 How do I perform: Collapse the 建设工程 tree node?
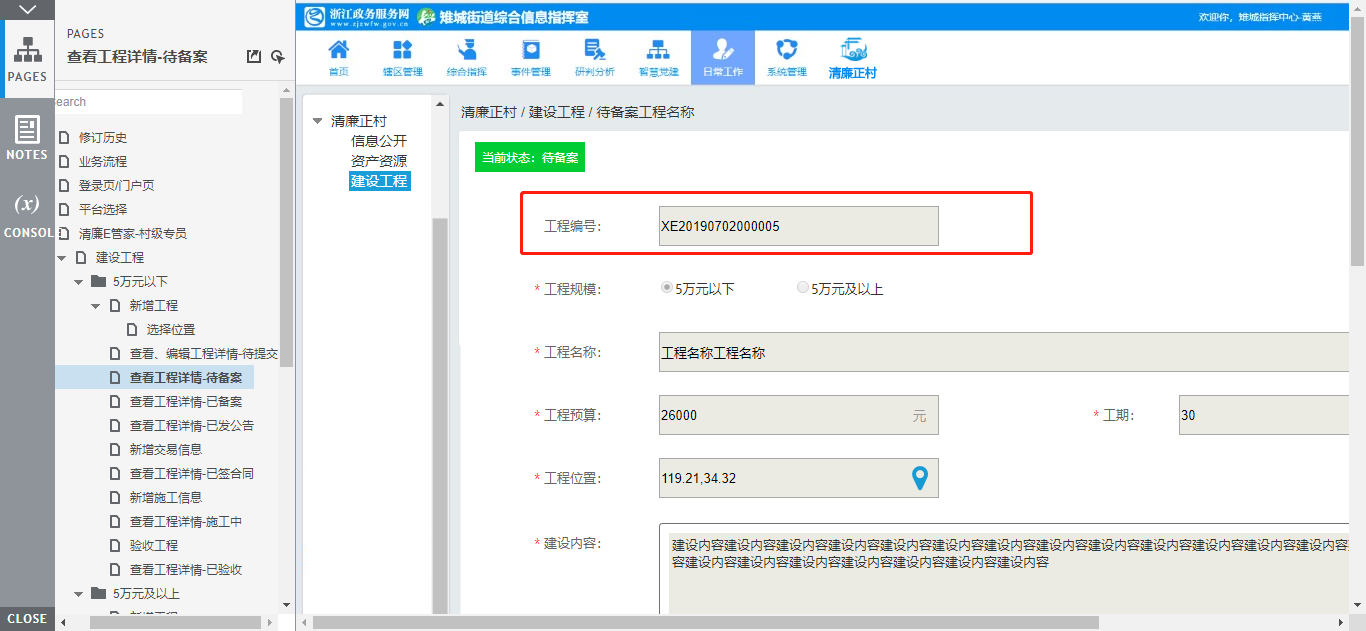[x=62, y=258]
